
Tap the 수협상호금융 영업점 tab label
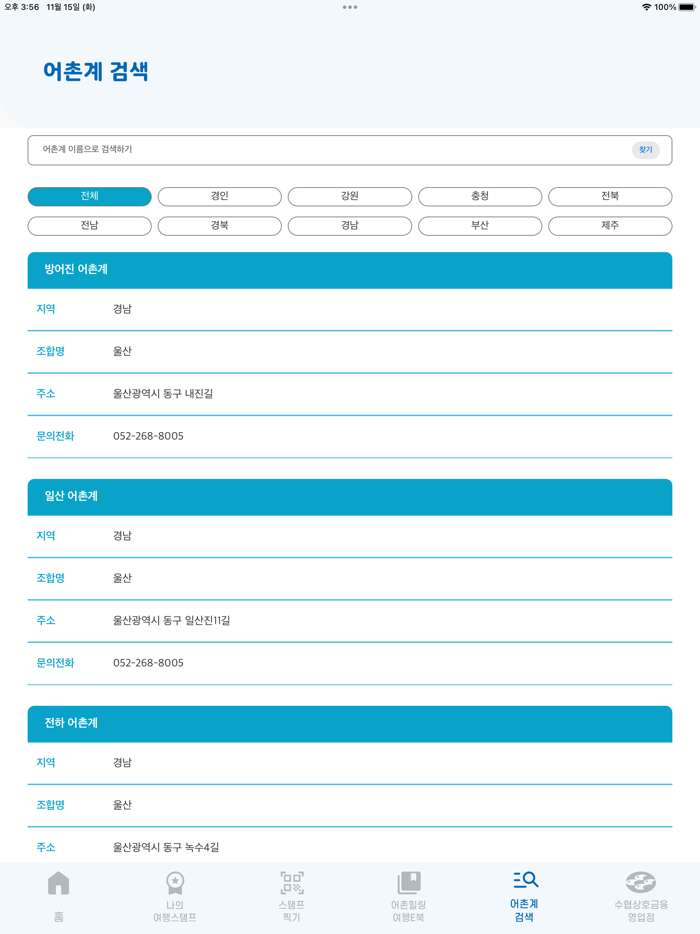[x=641, y=911]
